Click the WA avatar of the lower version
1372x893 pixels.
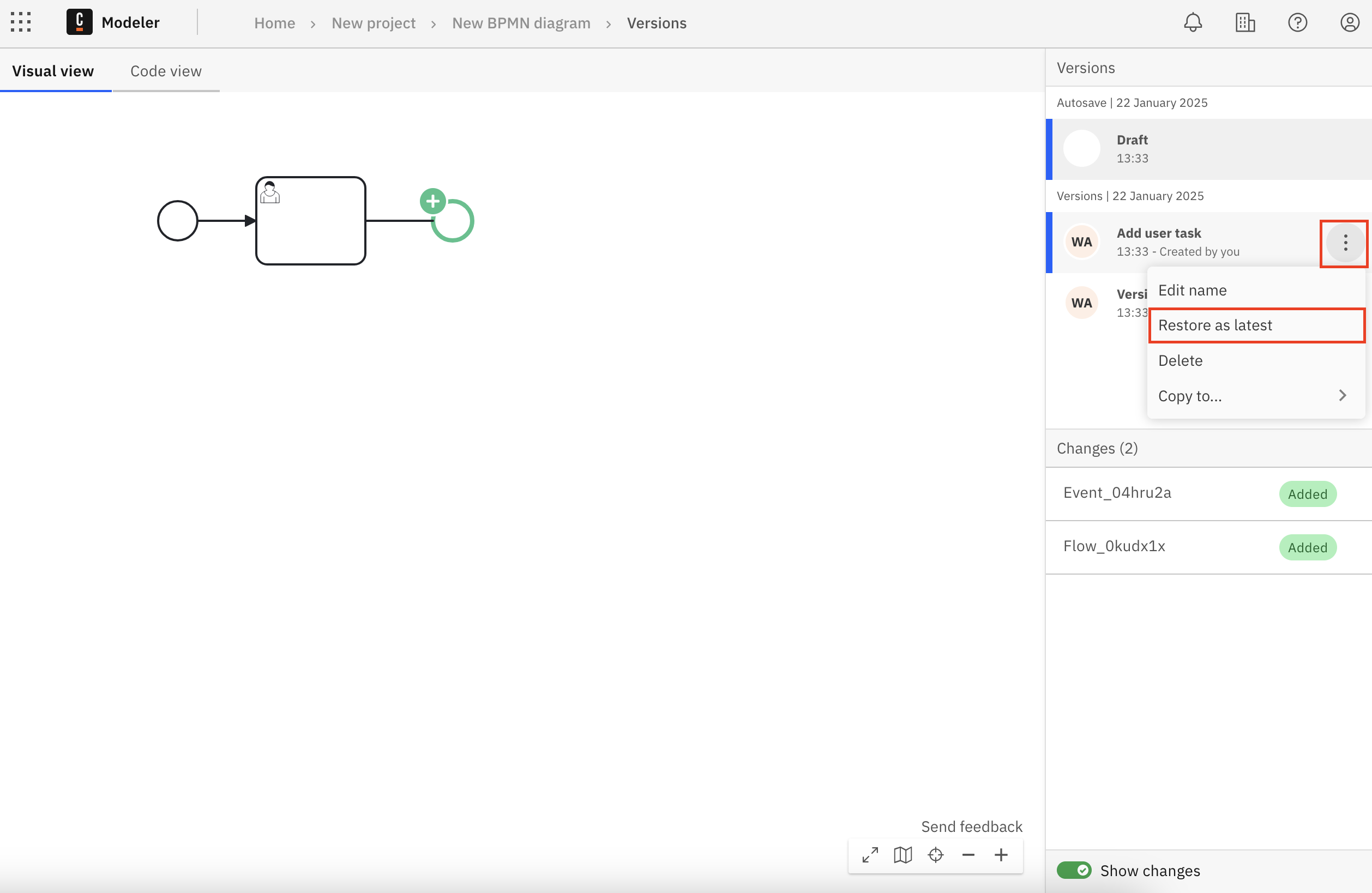point(1081,303)
